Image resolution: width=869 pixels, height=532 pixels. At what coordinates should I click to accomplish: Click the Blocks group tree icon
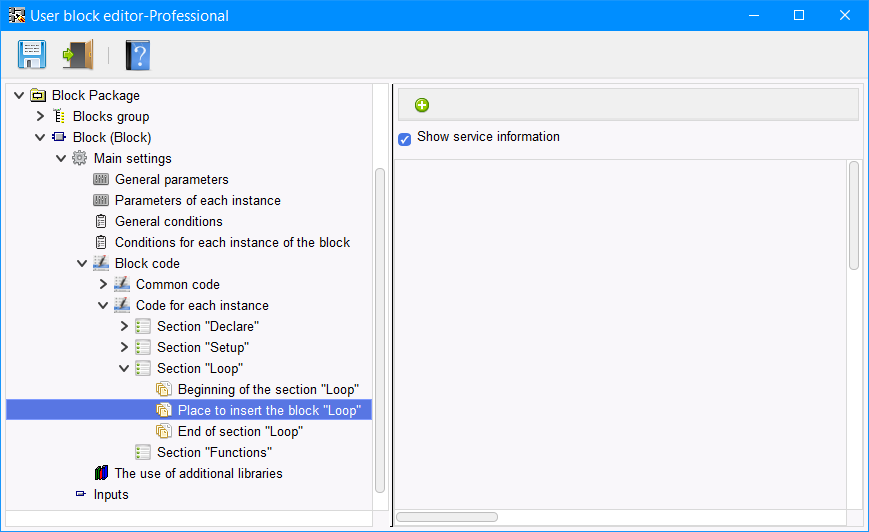(59, 116)
